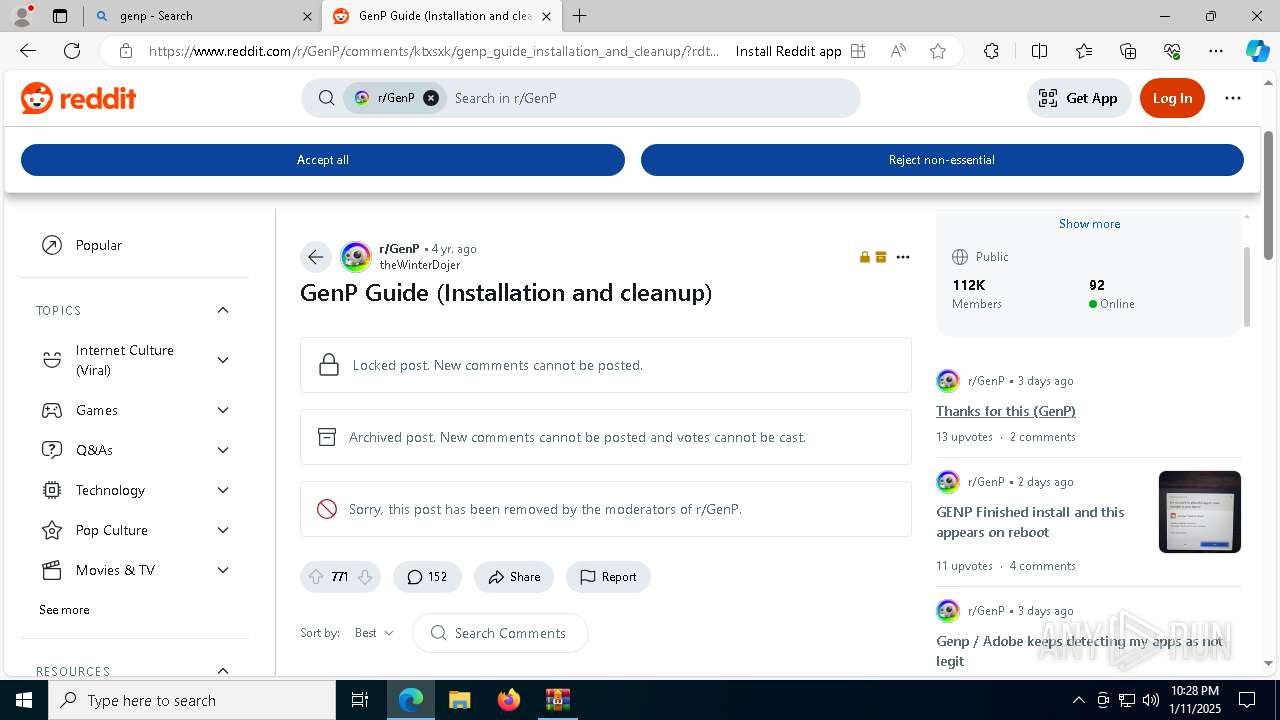Viewport: 1280px width, 720px height.
Task: Expand Internet Culture (Viral) topic
Action: point(223,360)
